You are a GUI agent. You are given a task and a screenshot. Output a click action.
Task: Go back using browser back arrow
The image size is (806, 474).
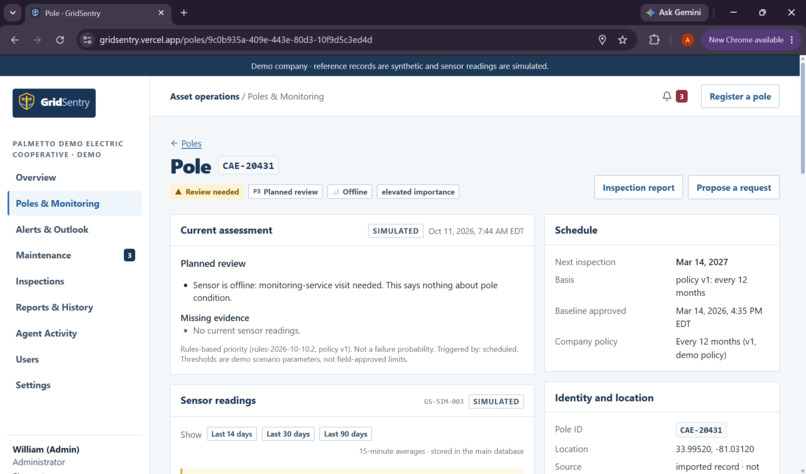pos(14,40)
